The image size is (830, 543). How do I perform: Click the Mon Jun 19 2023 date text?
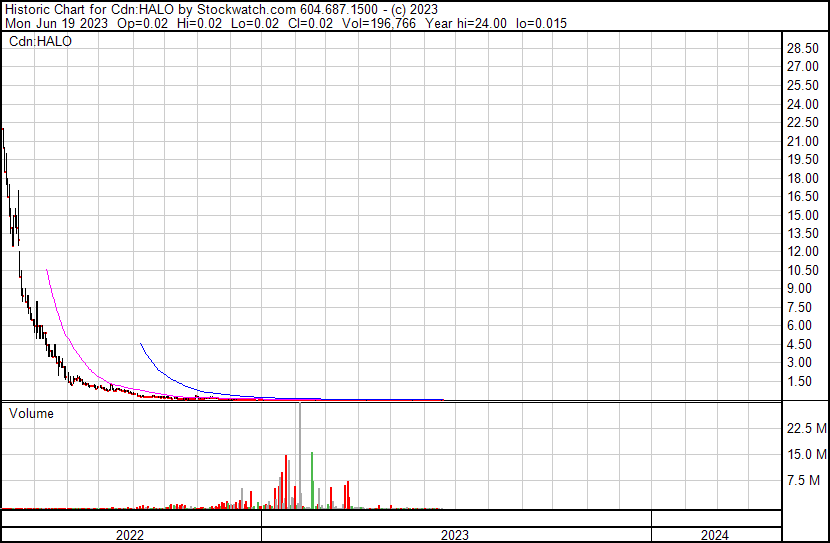57,23
